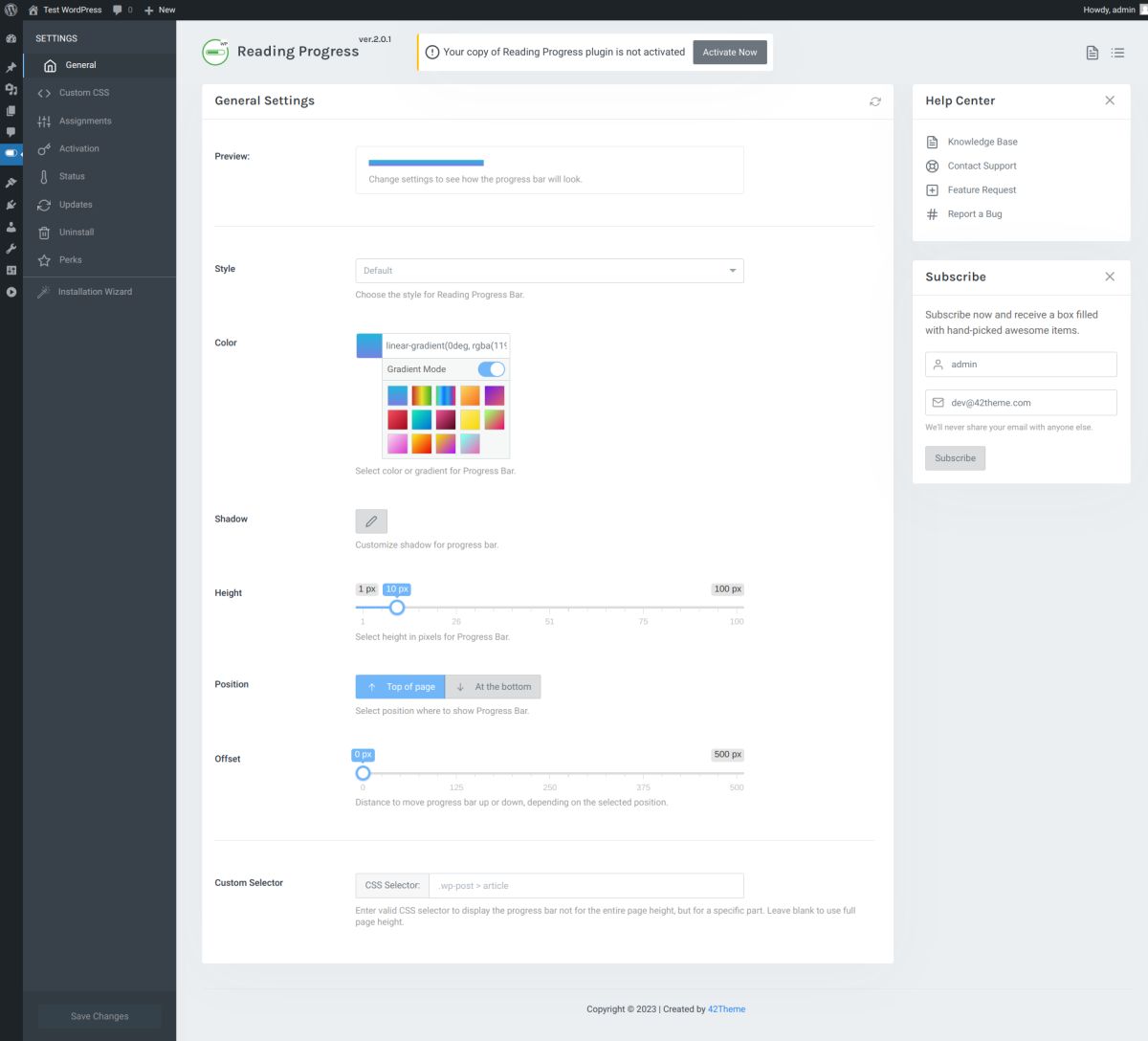Click Save Changes button
Viewport: 1148px width, 1041px height.
[99, 1016]
